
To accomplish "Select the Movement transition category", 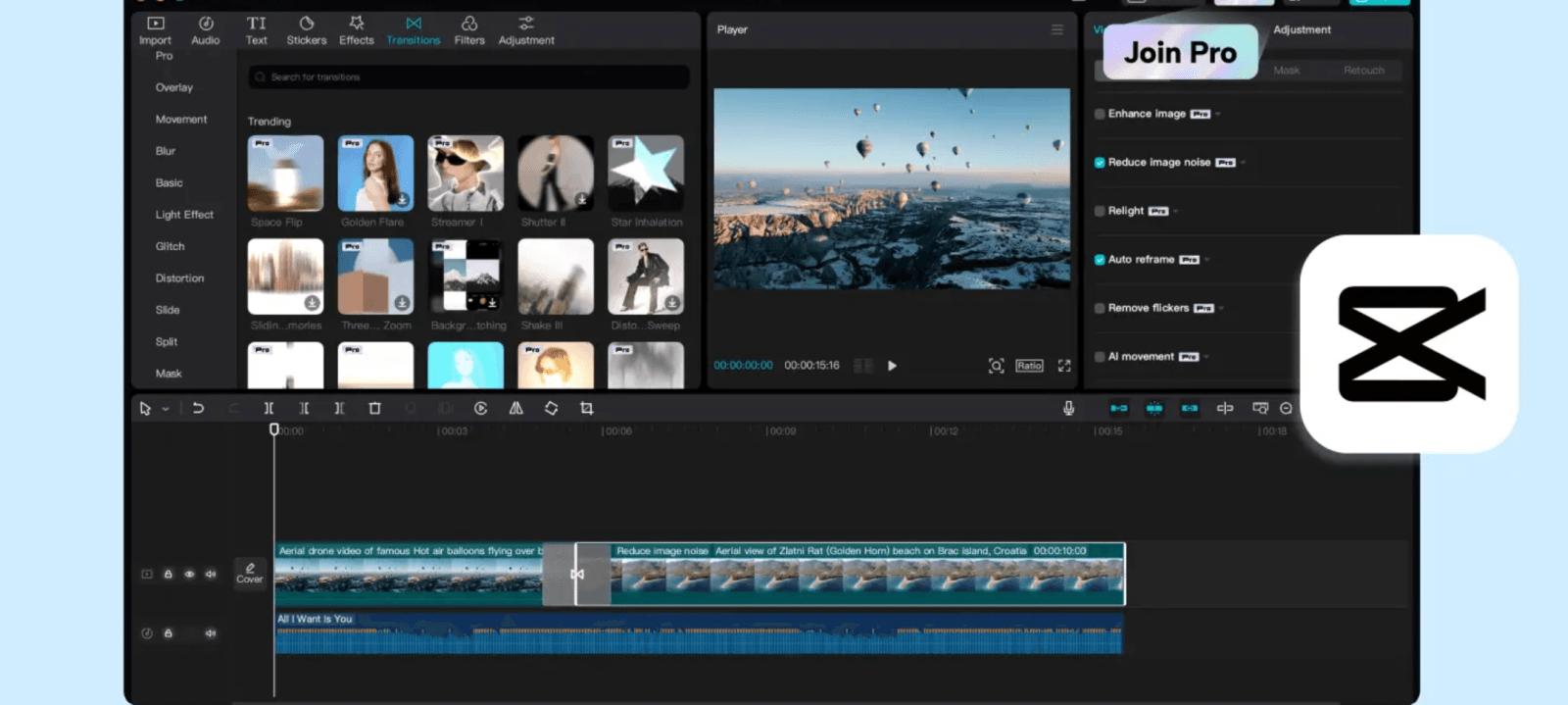I will point(181,119).
